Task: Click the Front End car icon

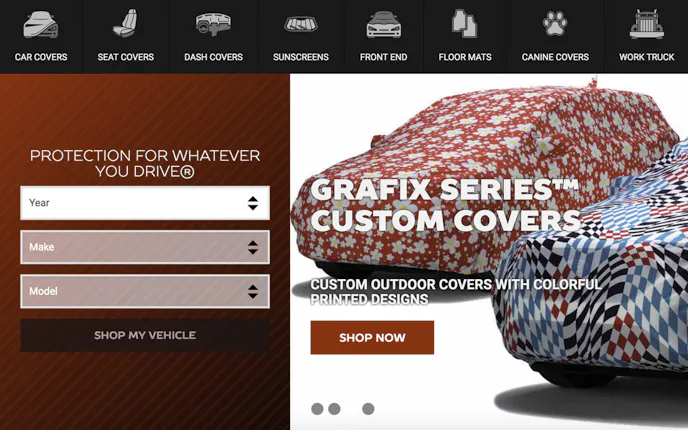Action: (x=383, y=25)
